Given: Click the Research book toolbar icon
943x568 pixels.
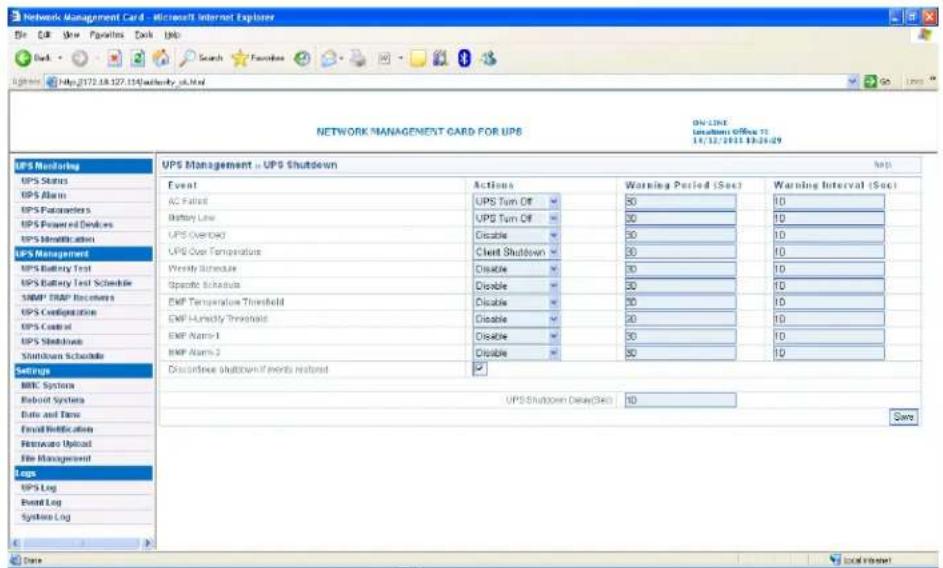Looking at the screenshot, I should [x=441, y=58].
